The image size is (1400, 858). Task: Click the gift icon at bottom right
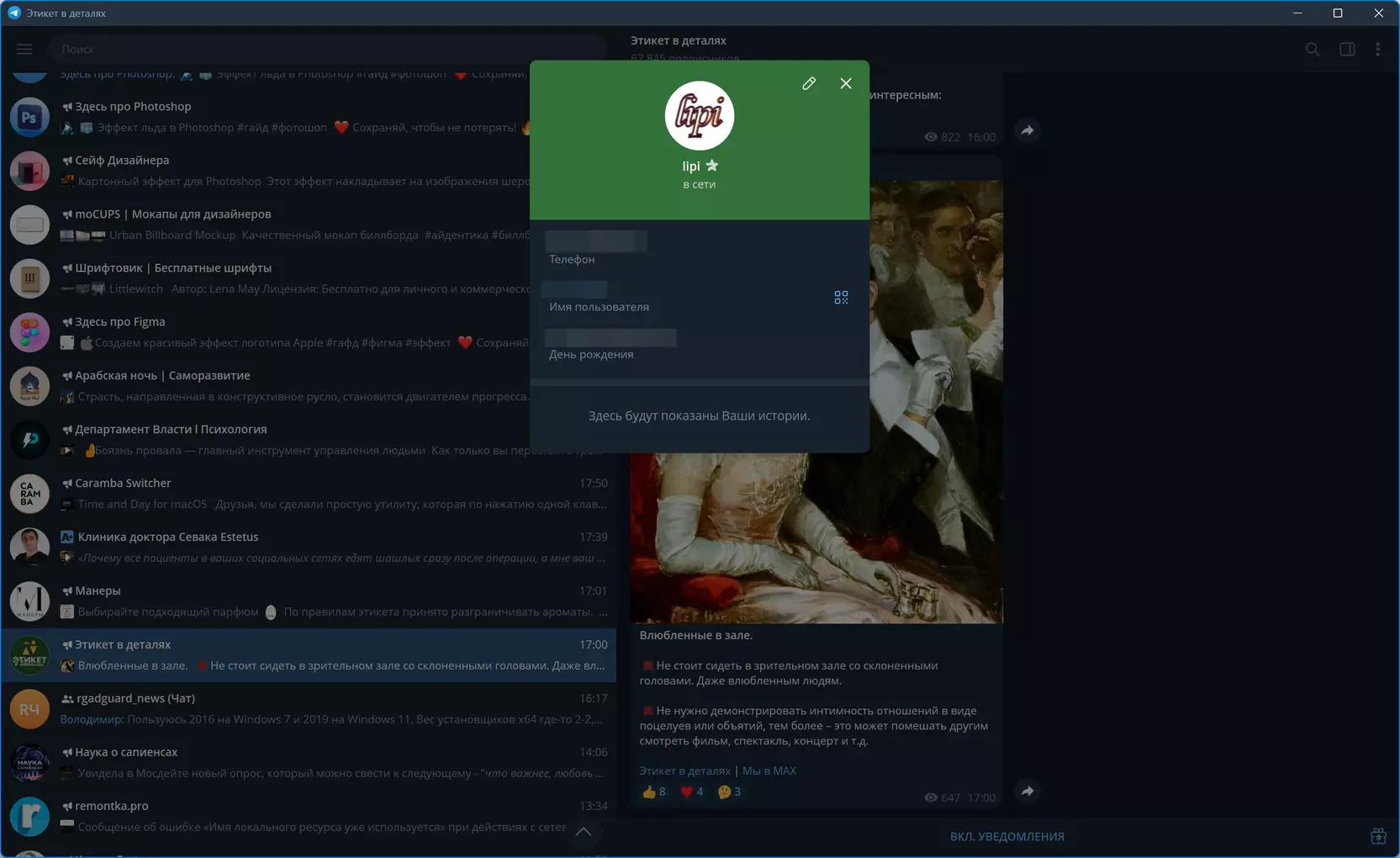point(1378,836)
